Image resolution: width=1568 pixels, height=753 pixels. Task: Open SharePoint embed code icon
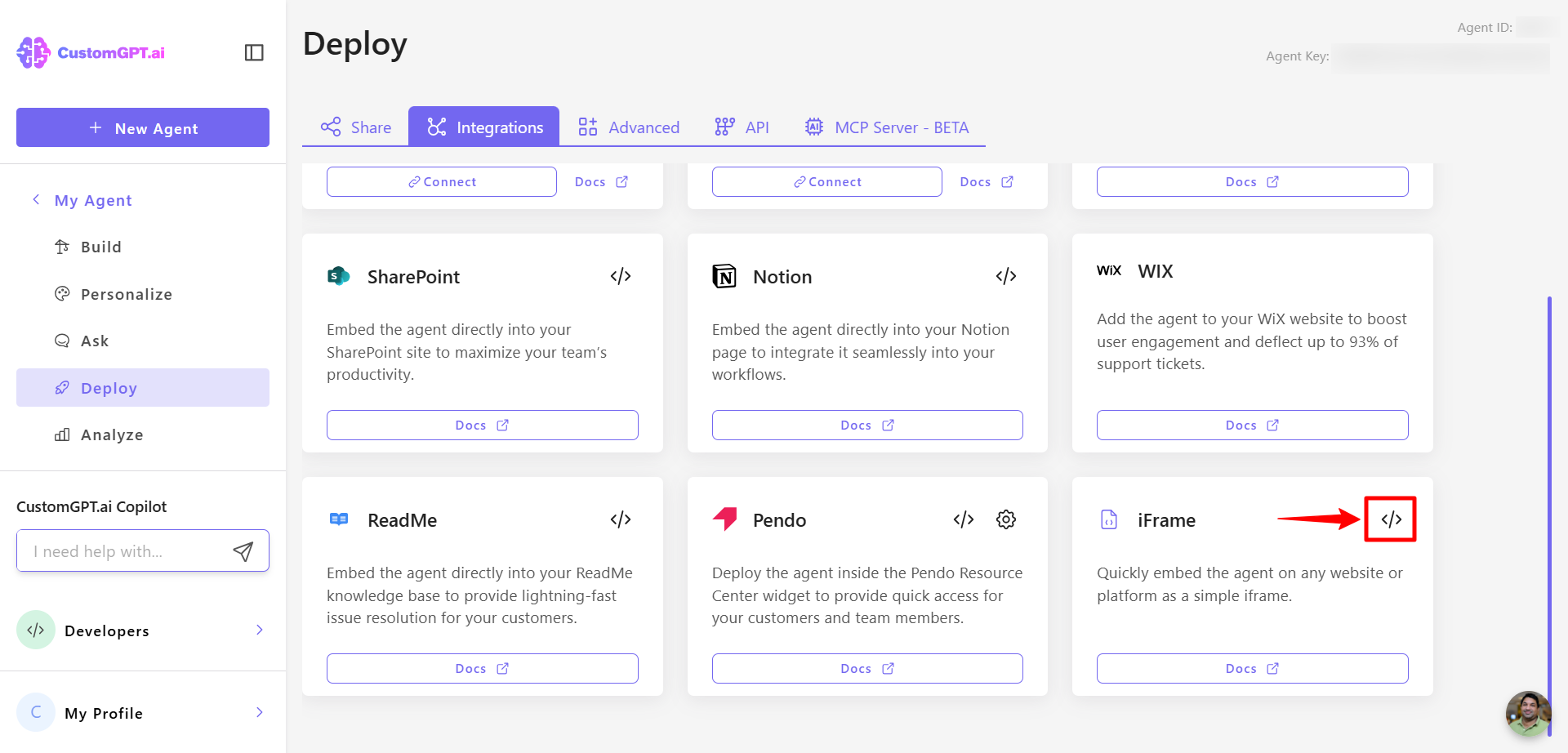click(621, 276)
